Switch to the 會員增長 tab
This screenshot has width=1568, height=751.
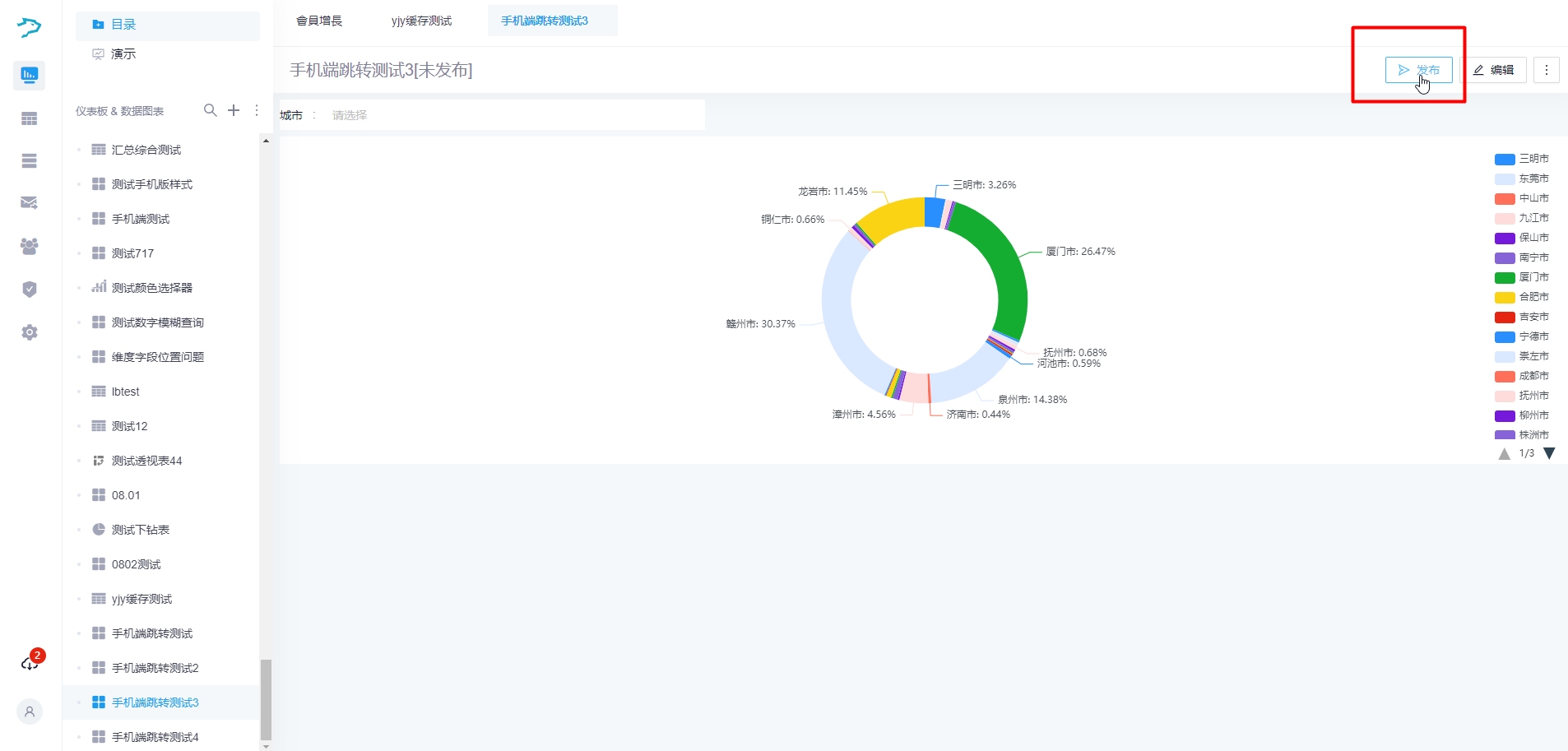(x=319, y=21)
